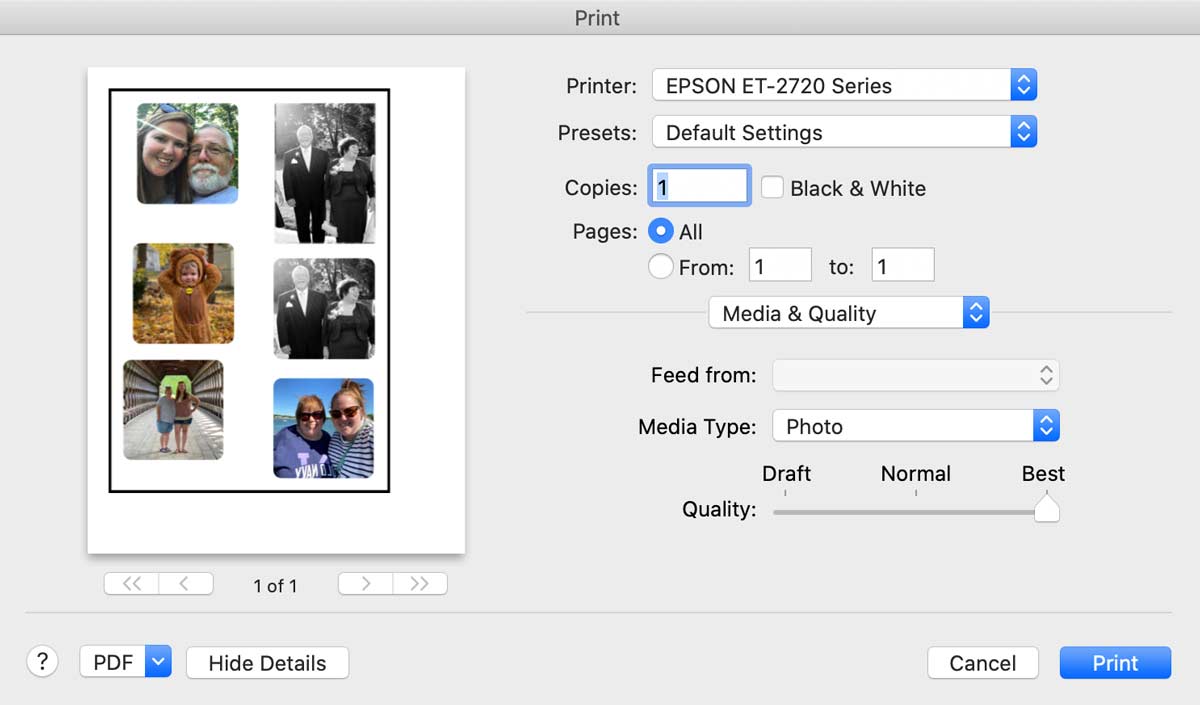This screenshot has height=705, width=1200.
Task: Open the PDF options arrow menu
Action: pyautogui.click(x=159, y=662)
